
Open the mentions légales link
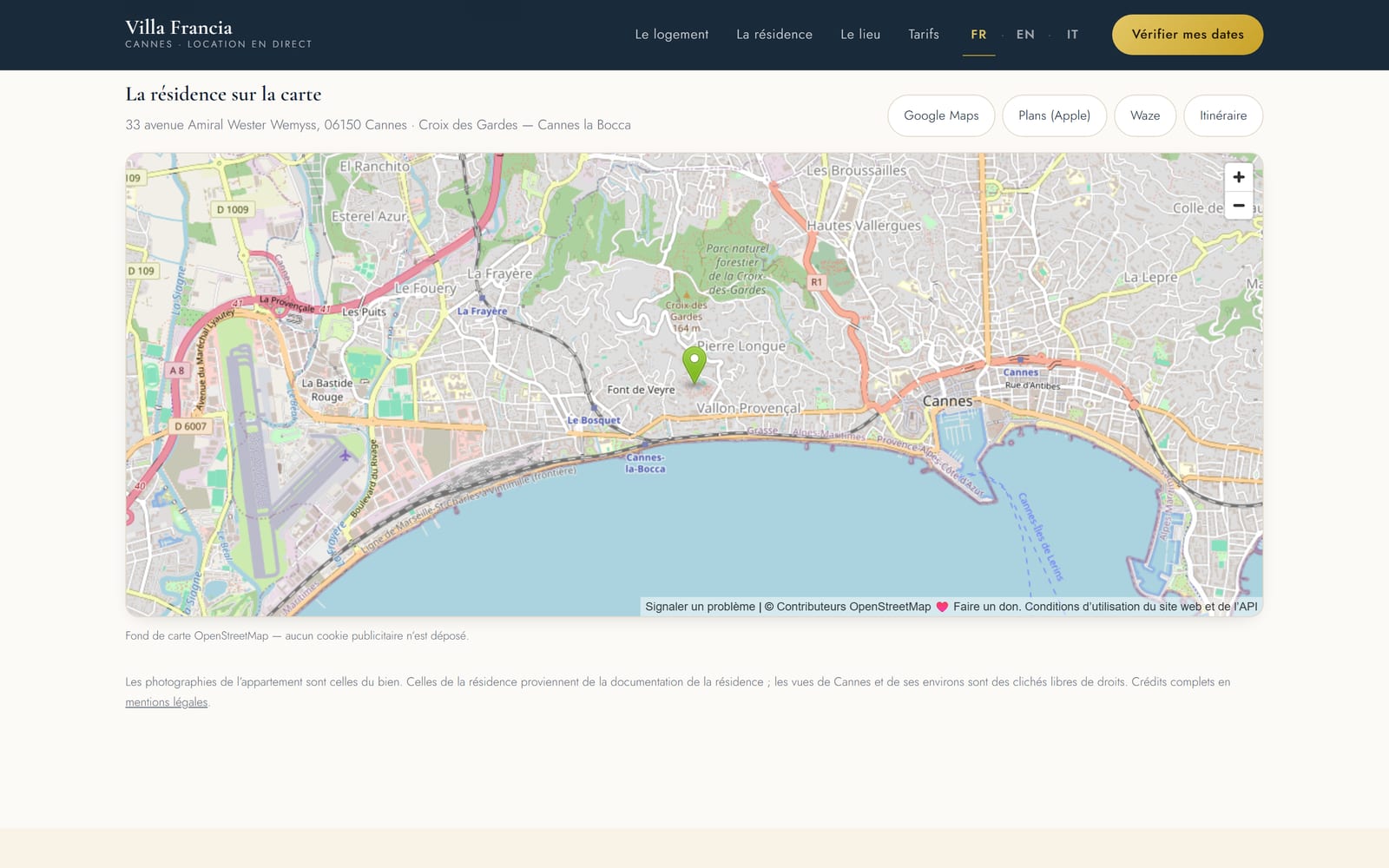pos(167,702)
